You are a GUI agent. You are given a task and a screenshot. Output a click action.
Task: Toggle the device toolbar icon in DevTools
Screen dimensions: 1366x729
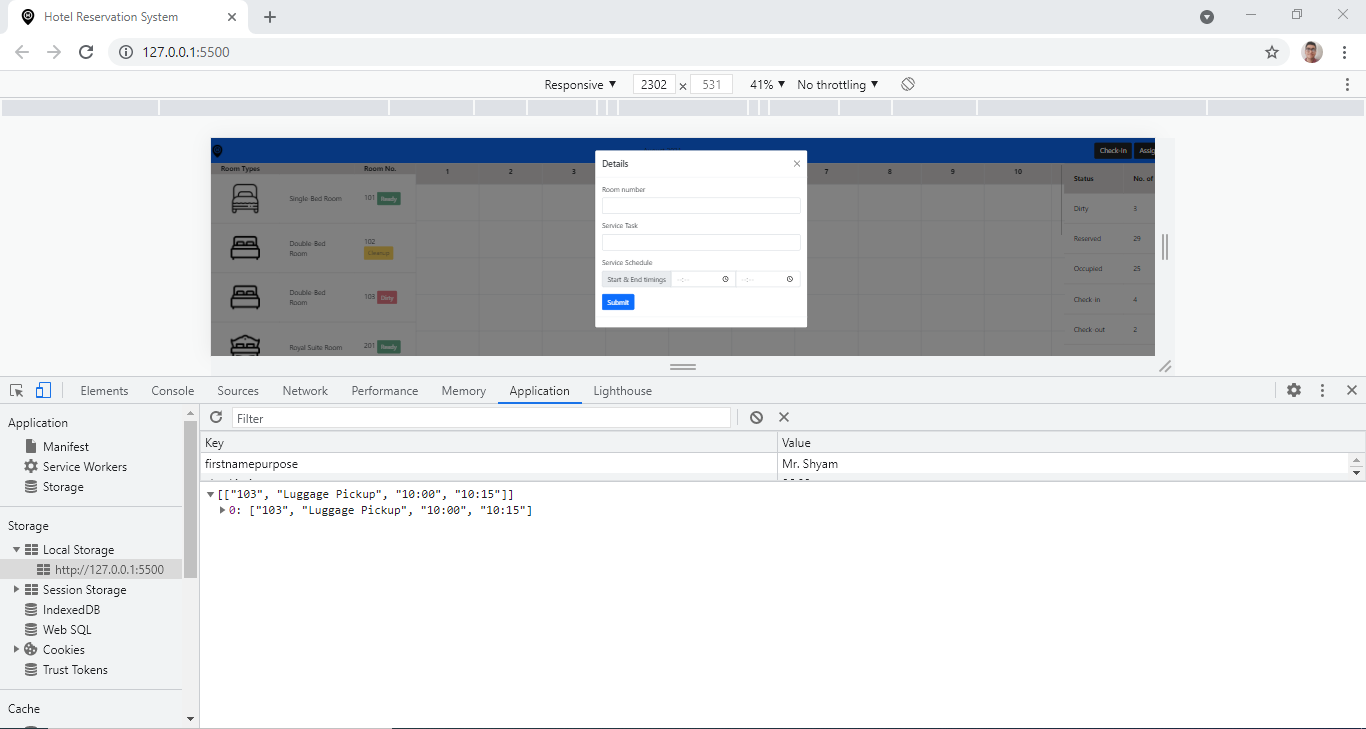40,389
